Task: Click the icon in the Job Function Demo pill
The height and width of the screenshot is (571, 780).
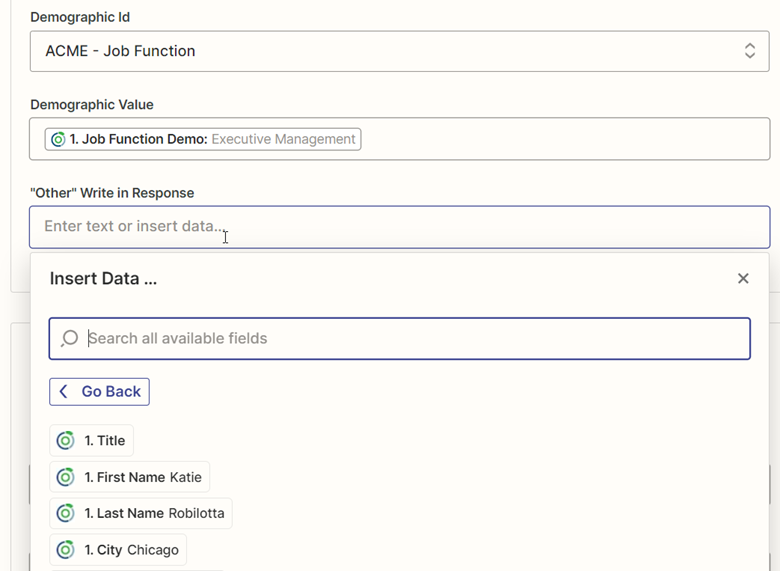Action: click(58, 140)
